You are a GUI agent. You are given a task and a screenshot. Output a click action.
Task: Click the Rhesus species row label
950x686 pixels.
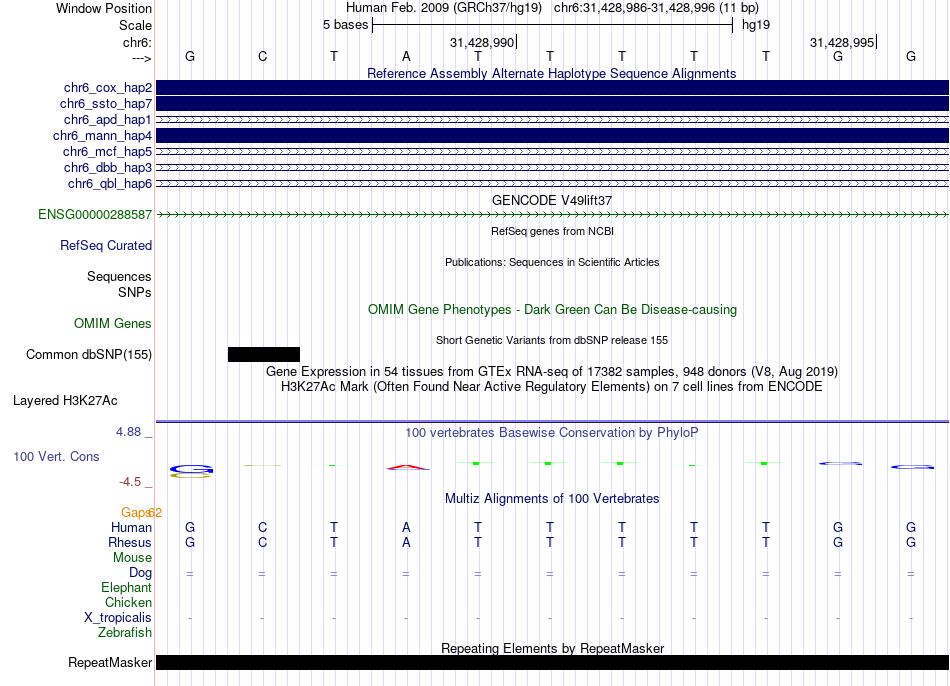click(x=130, y=542)
